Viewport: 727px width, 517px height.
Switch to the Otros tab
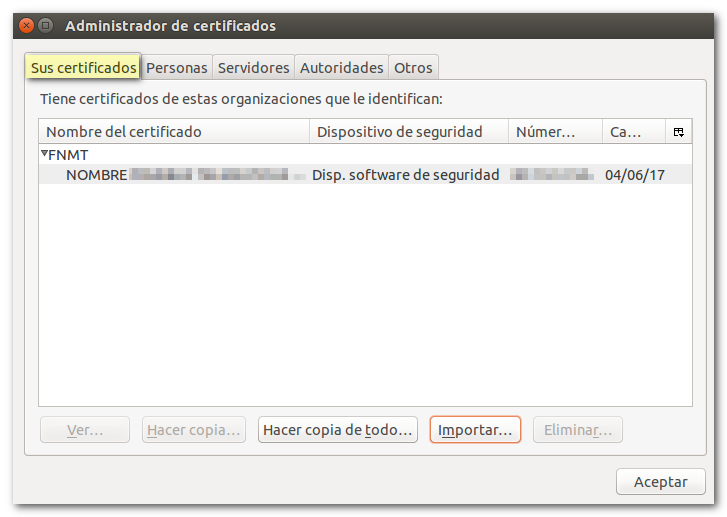[x=413, y=68]
